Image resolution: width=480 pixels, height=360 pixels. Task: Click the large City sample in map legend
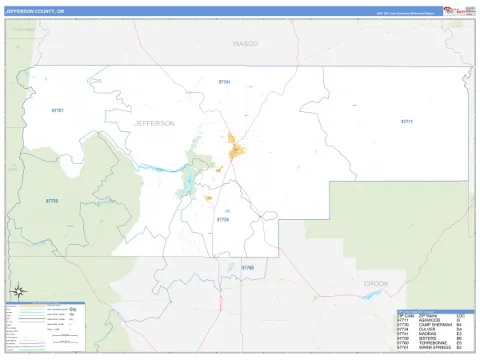73,309
